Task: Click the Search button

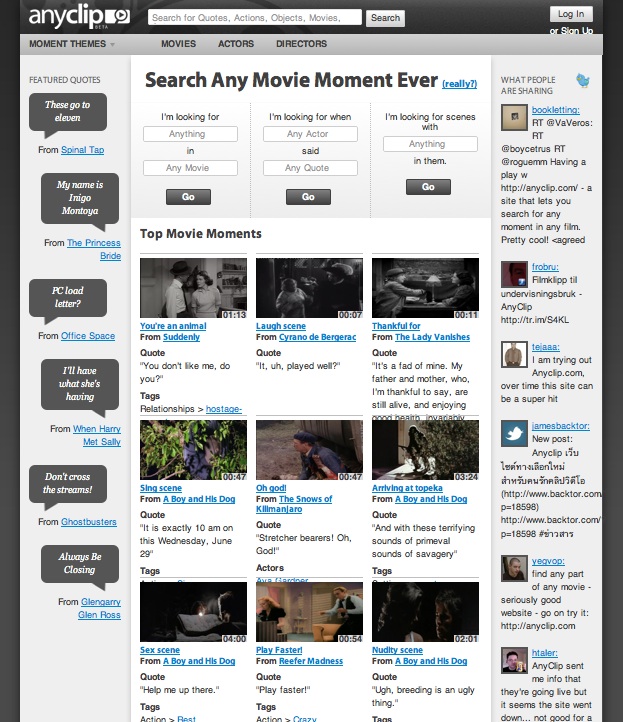Action: pos(385,18)
